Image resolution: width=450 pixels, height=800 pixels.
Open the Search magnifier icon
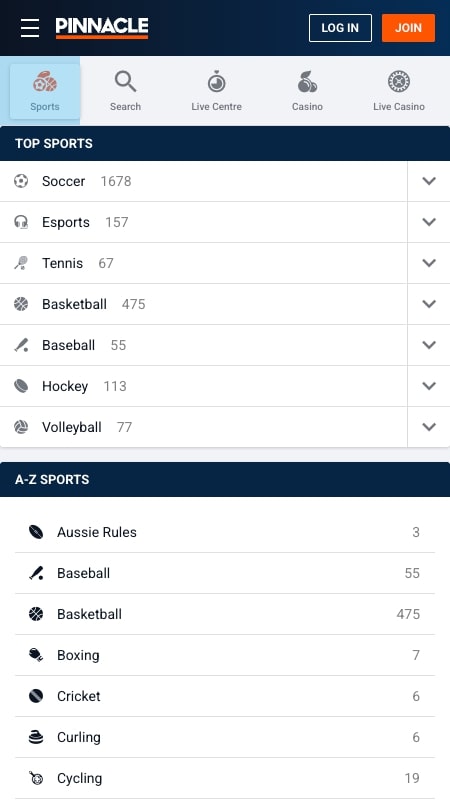[x=125, y=82]
